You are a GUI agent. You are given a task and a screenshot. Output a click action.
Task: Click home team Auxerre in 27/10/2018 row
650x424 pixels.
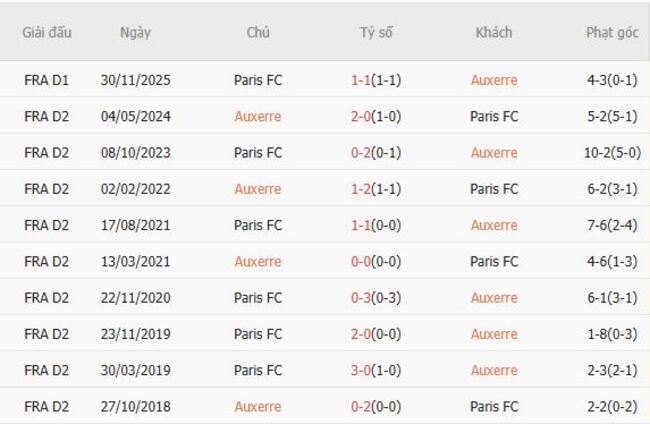coord(258,407)
